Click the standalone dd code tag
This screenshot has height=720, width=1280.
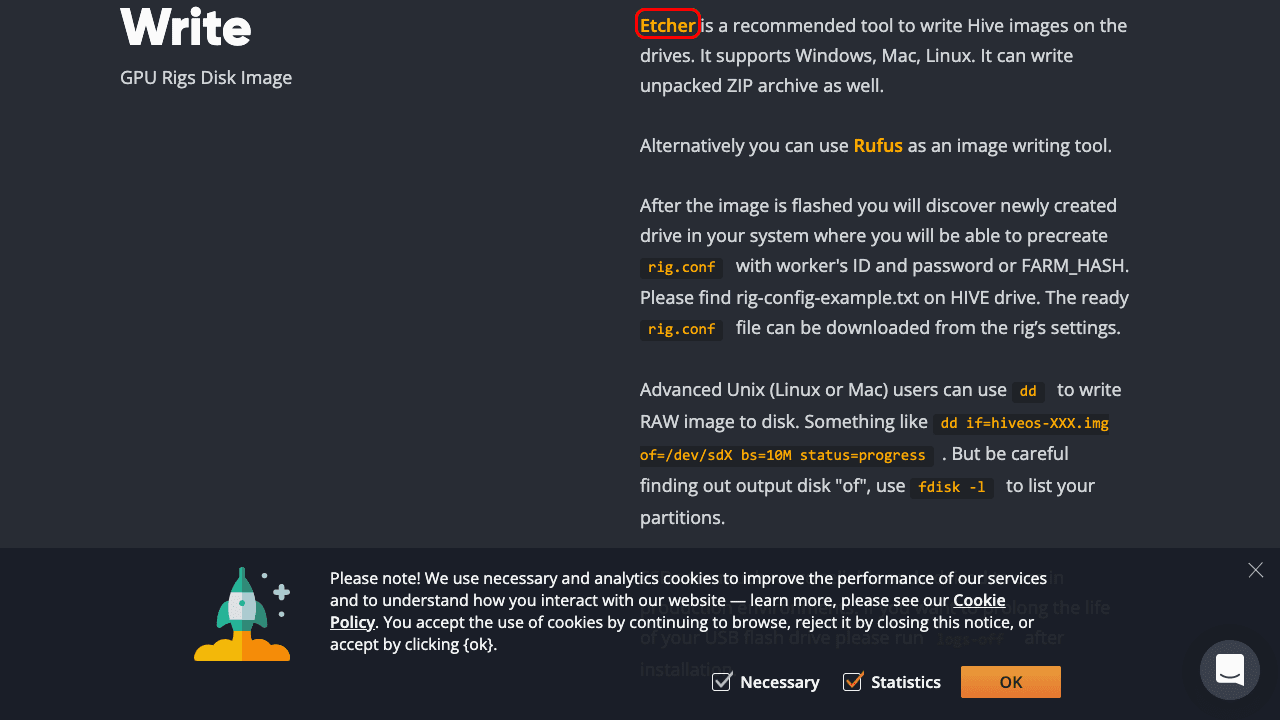[1028, 391]
